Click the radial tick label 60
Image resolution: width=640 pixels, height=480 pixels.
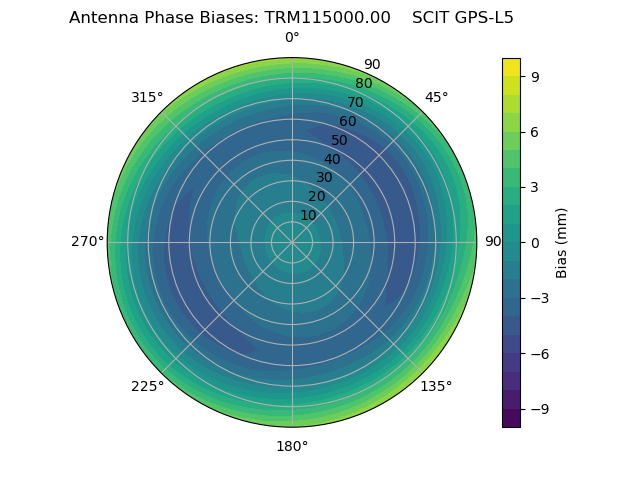pyautogui.click(x=348, y=121)
